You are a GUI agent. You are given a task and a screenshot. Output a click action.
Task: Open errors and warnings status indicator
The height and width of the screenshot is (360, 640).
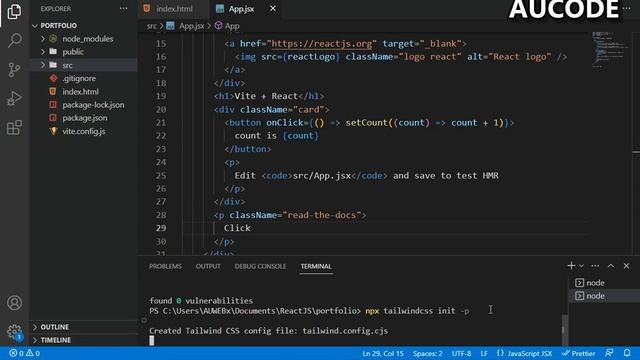tap(24, 353)
